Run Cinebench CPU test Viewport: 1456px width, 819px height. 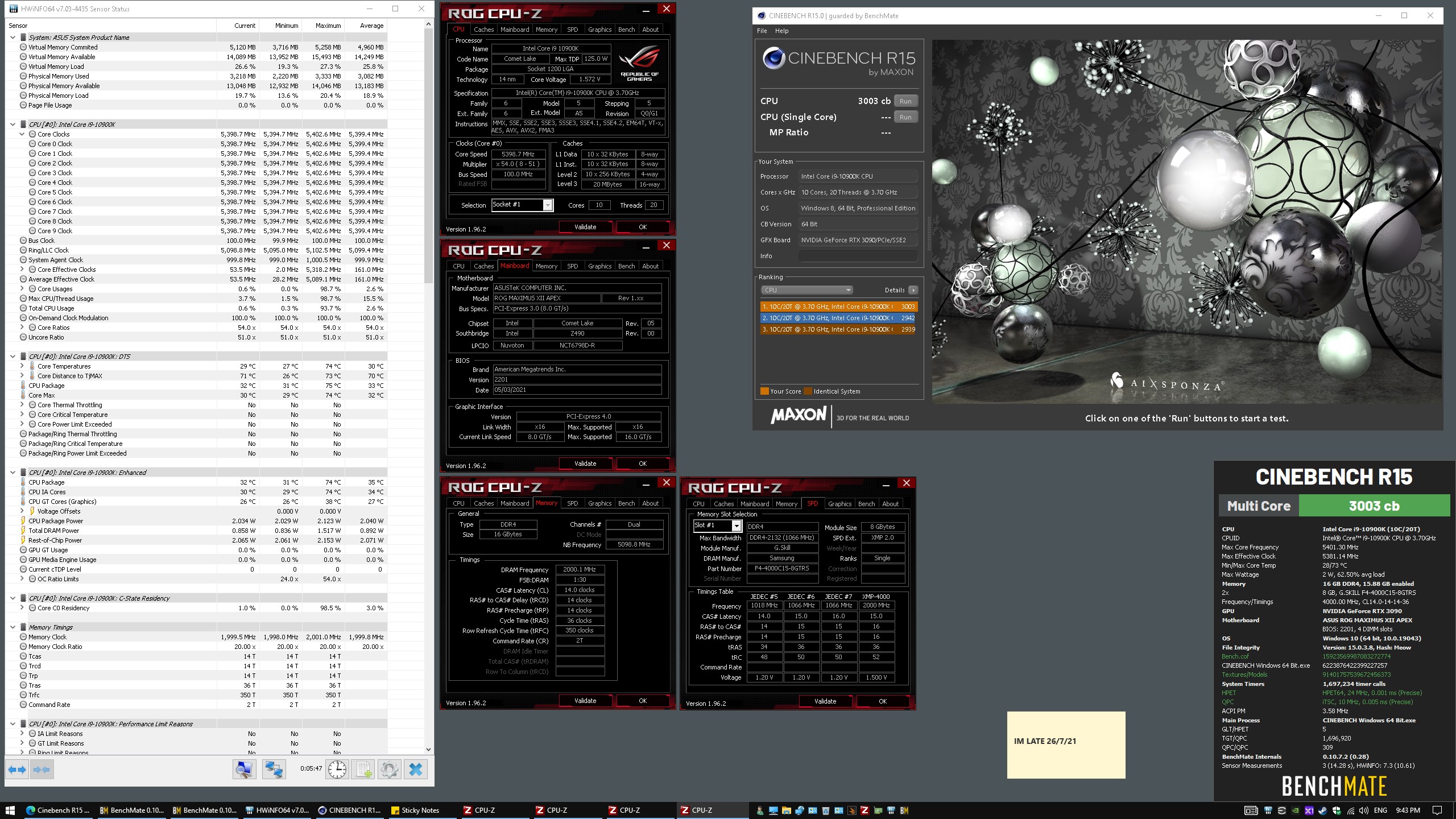tap(905, 101)
